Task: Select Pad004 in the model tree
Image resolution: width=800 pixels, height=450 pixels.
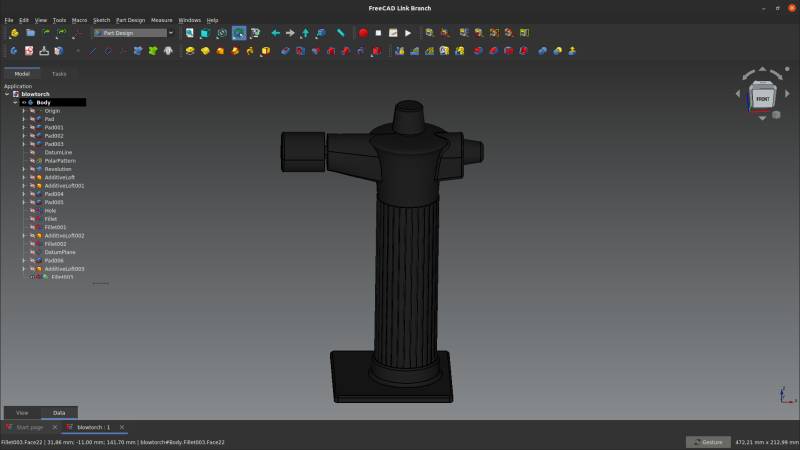Action: [54, 194]
